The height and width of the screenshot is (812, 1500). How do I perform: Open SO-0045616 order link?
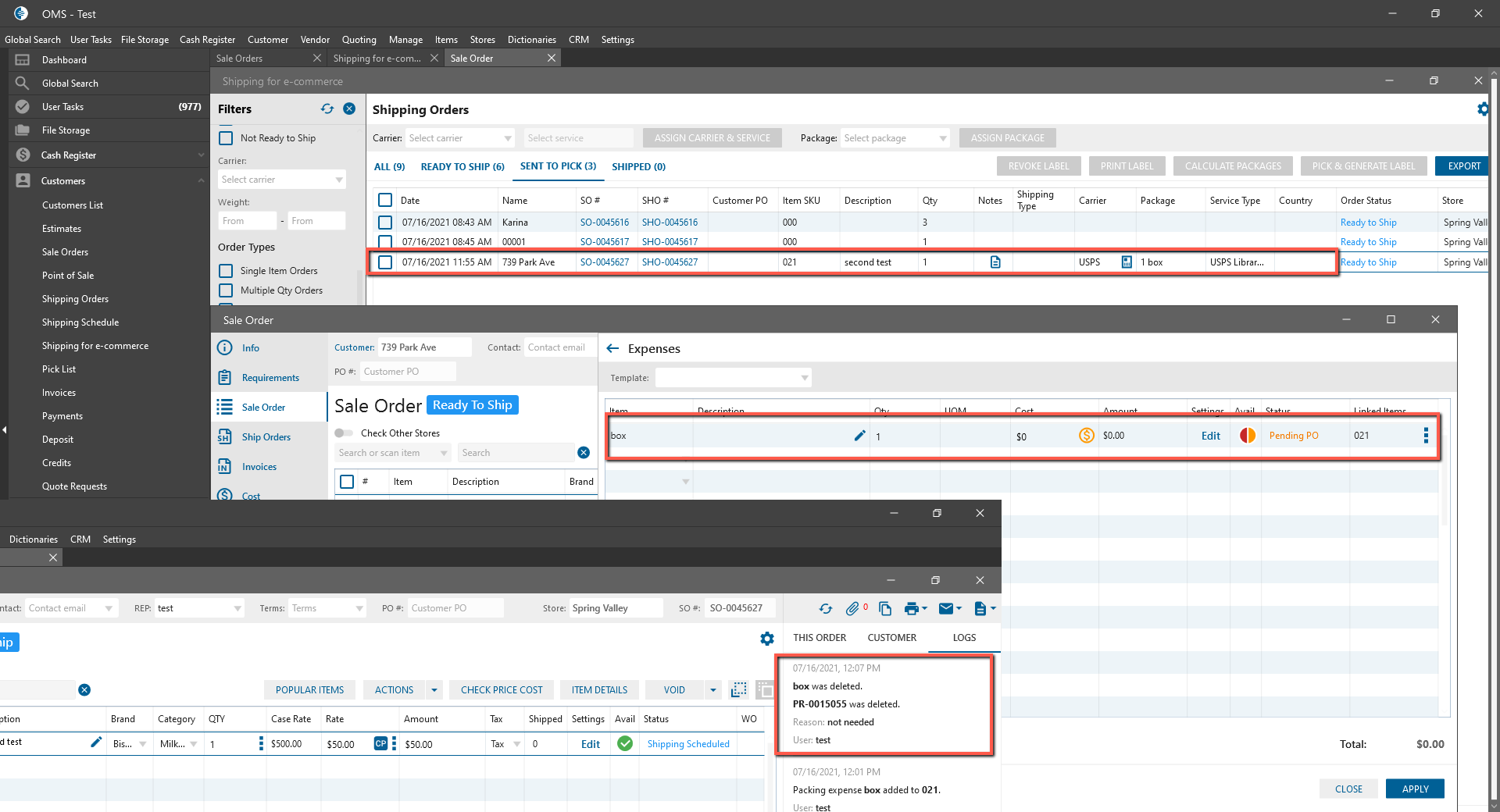pos(605,223)
